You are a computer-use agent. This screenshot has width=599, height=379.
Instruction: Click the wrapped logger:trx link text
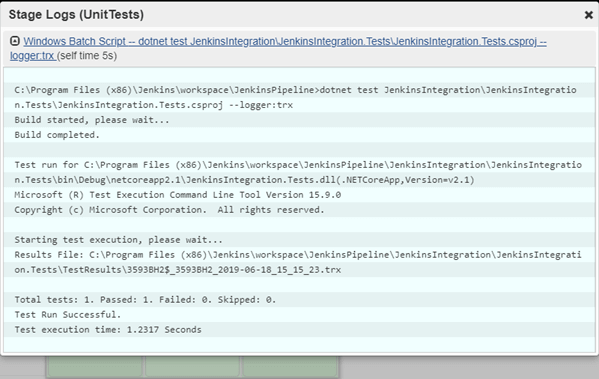coord(33,56)
